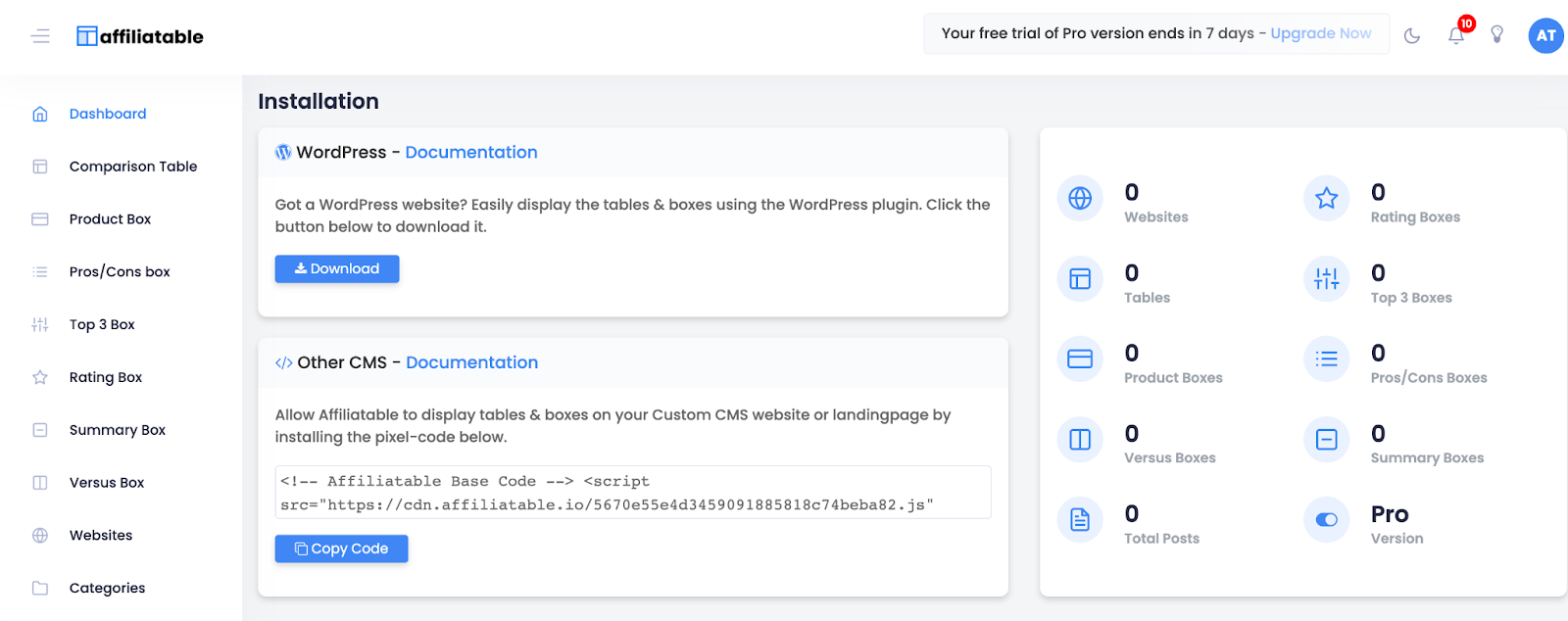Open Categories menu item
This screenshot has width=1568, height=621.
107,588
